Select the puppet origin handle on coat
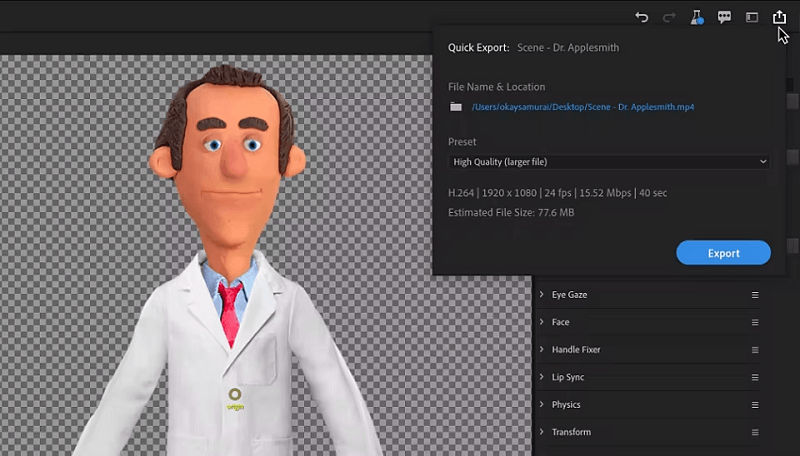Image resolution: width=800 pixels, height=456 pixels. click(235, 394)
